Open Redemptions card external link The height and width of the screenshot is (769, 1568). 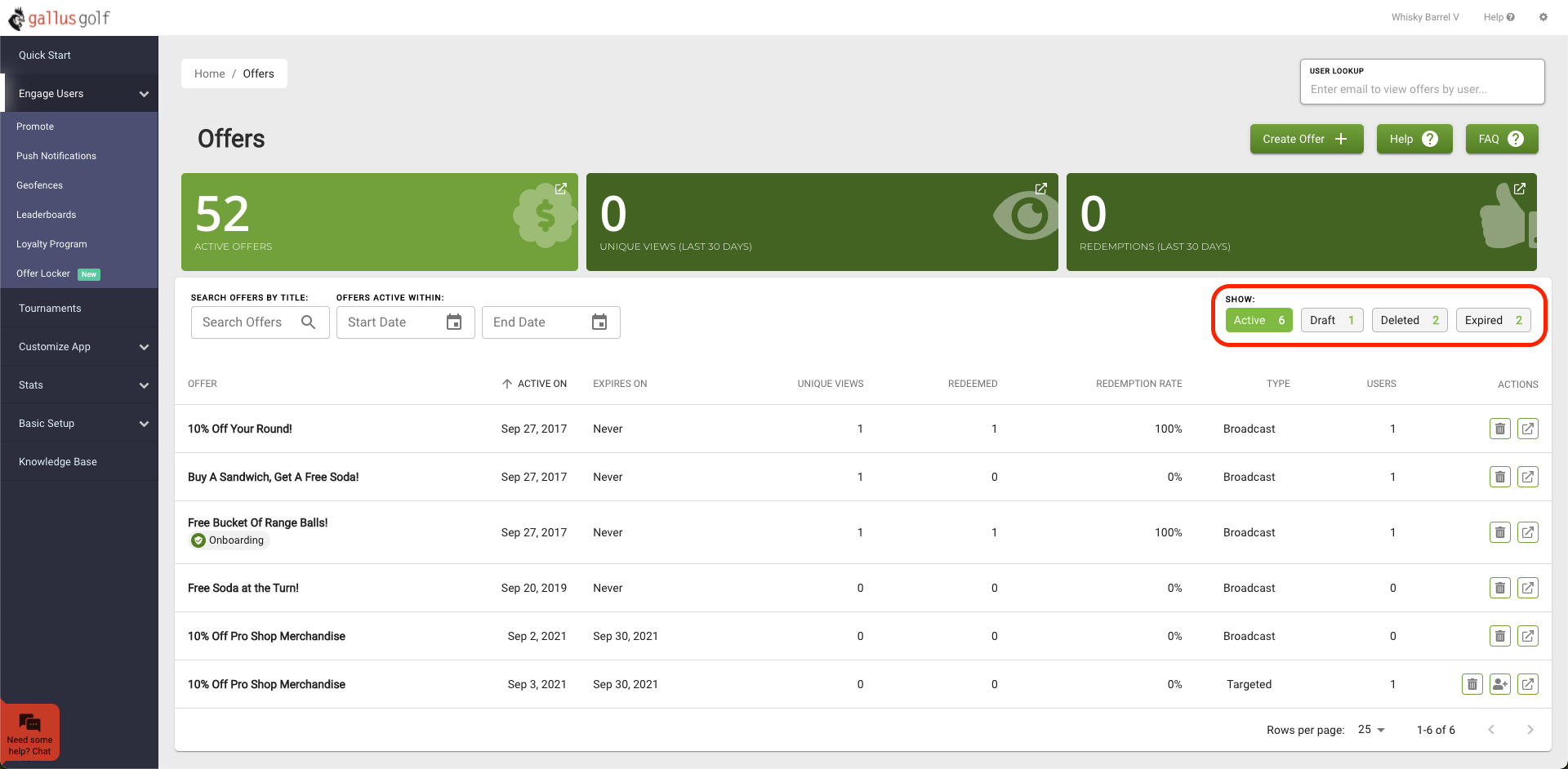tap(1520, 189)
